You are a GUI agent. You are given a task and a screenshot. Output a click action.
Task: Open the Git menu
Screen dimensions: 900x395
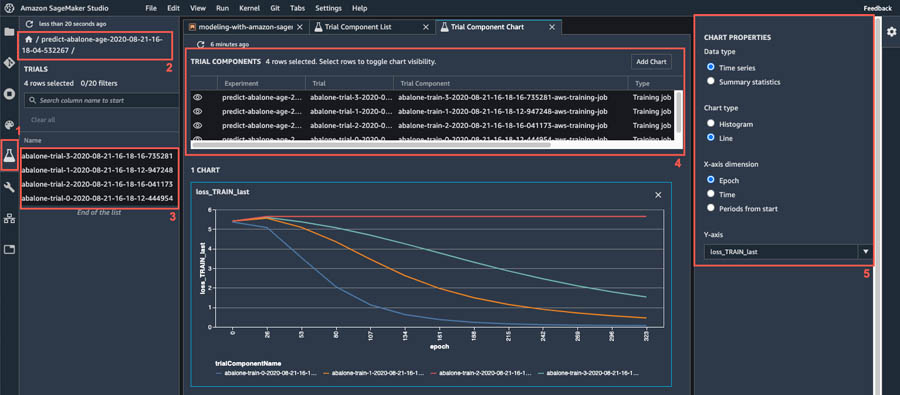[275, 9]
